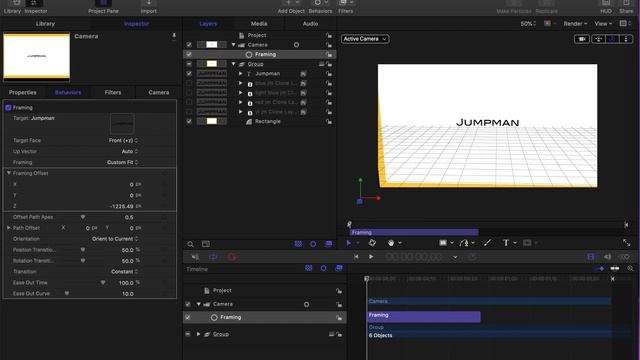
Task: Select the purple Framing bar in timeline
Action: pyautogui.click(x=424, y=317)
